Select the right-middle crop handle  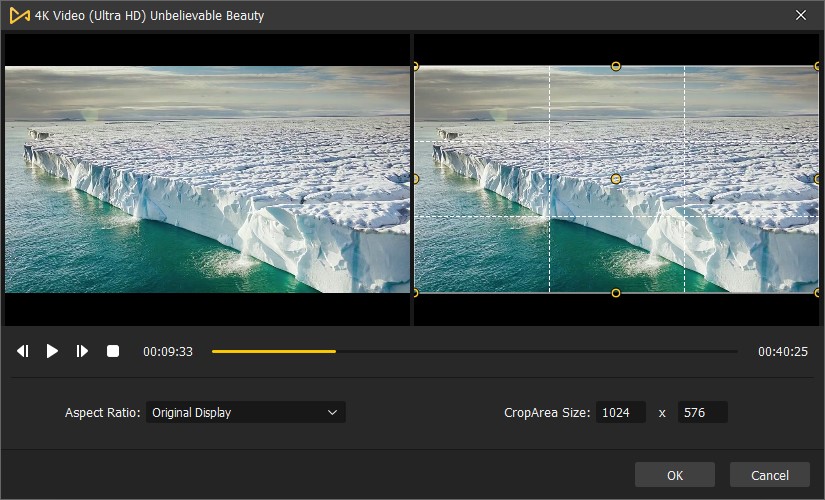[817, 179]
